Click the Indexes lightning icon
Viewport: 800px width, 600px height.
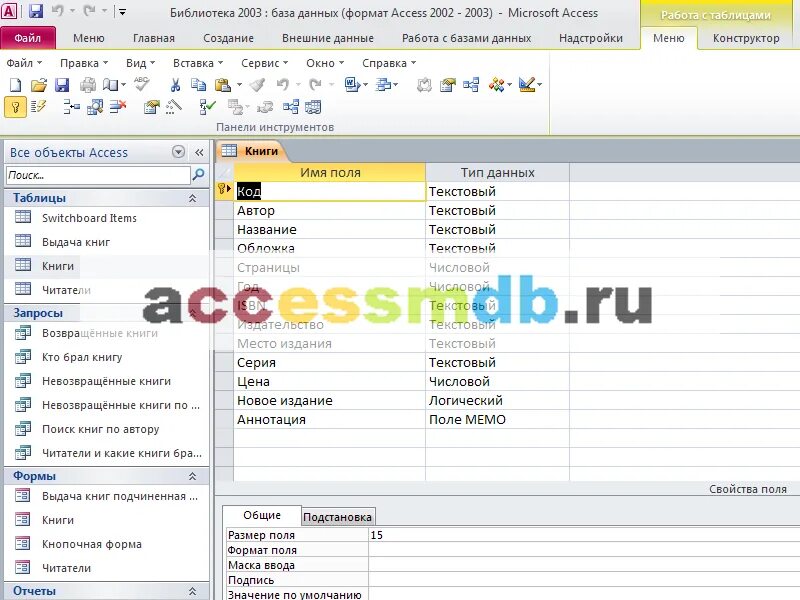(38, 107)
